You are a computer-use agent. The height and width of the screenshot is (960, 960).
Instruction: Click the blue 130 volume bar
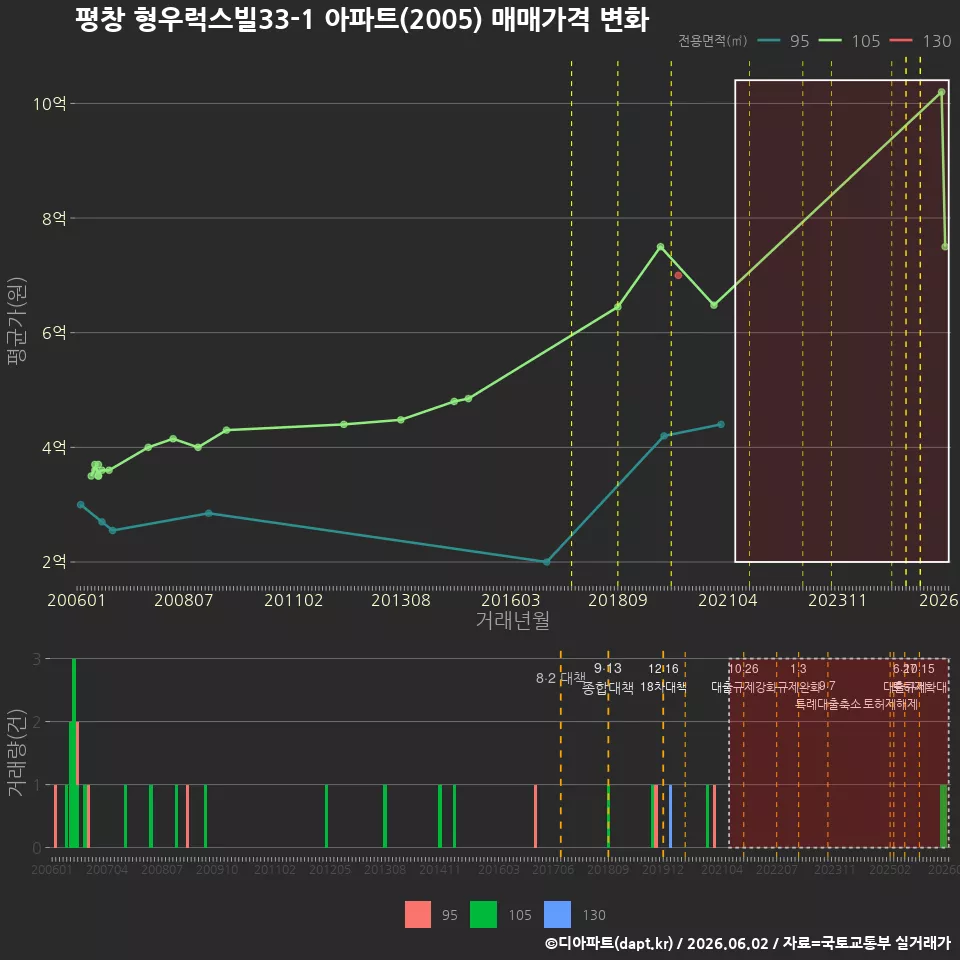(x=670, y=816)
